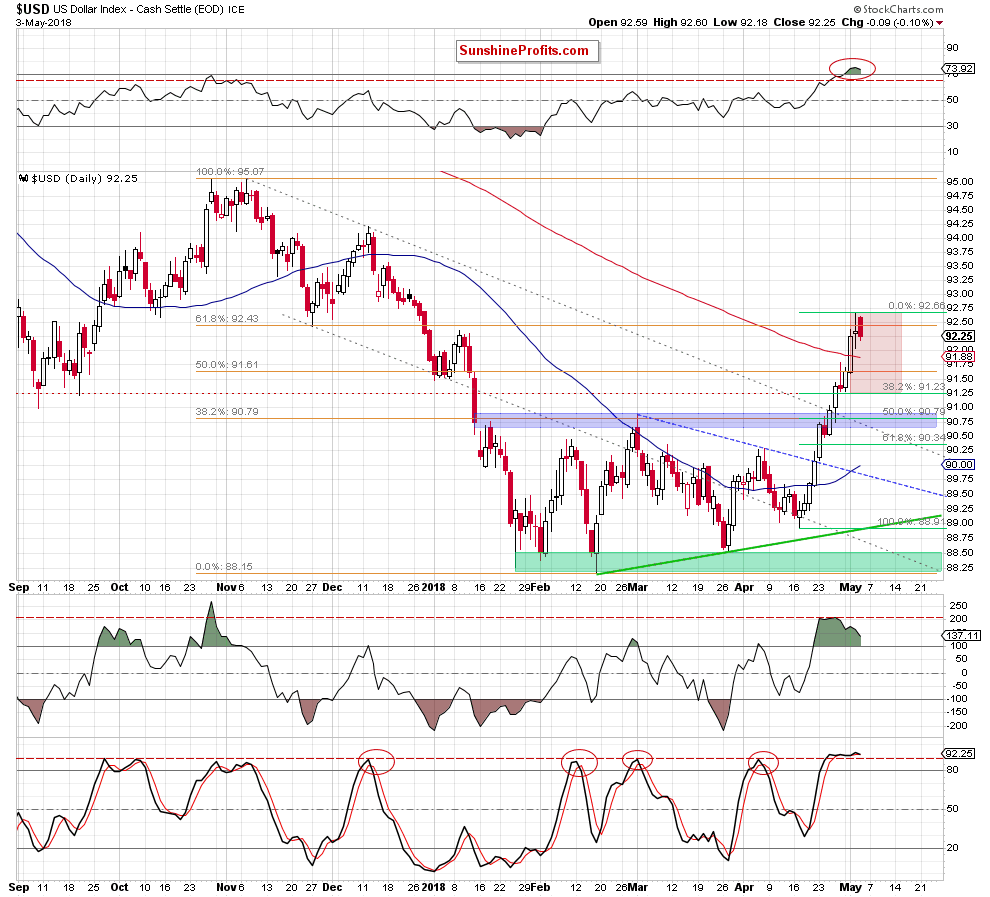The height and width of the screenshot is (897, 990).
Task: Click the '50.0%: 90.79' retracement label
Action: point(914,412)
